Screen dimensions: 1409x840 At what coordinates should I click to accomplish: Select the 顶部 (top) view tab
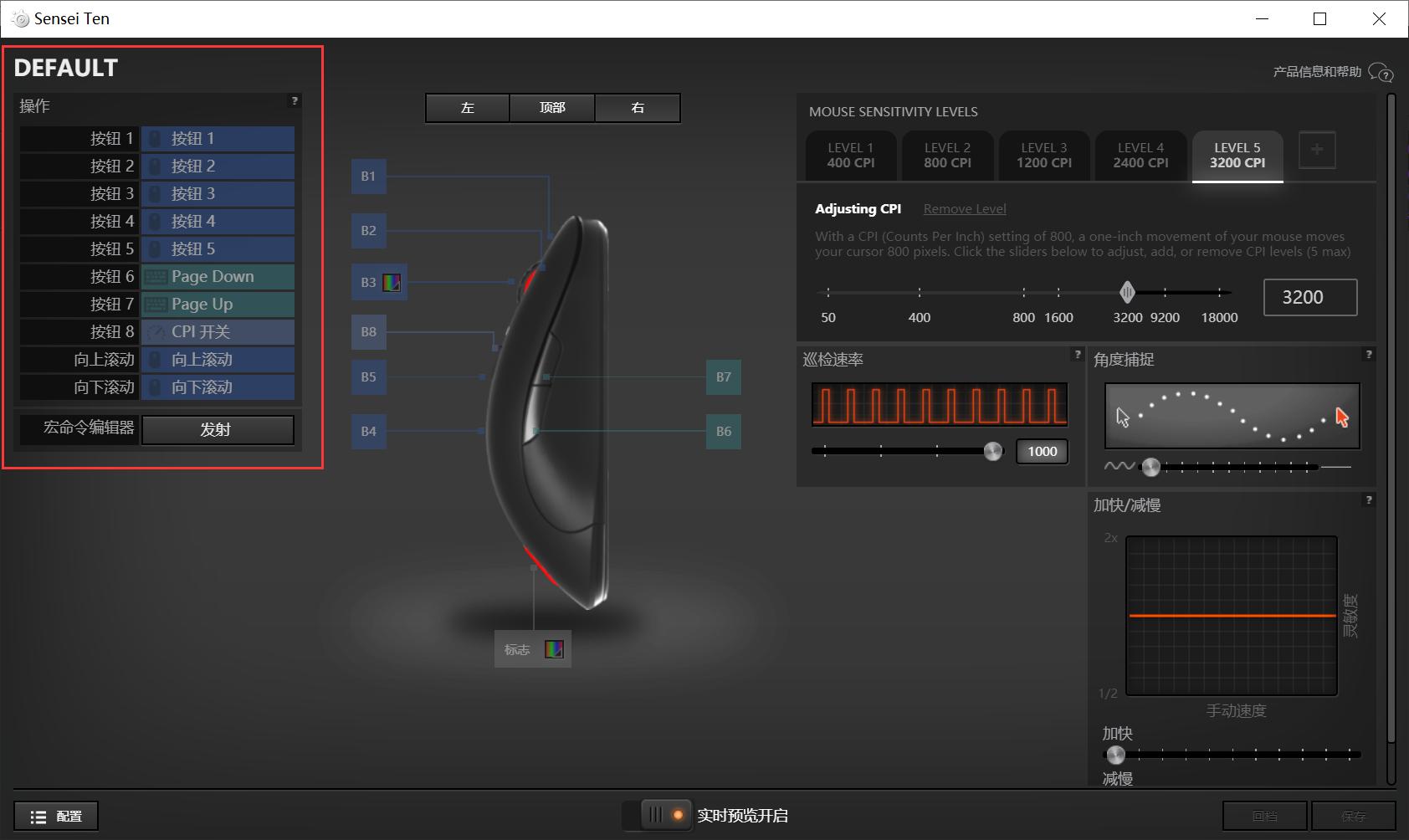(552, 108)
